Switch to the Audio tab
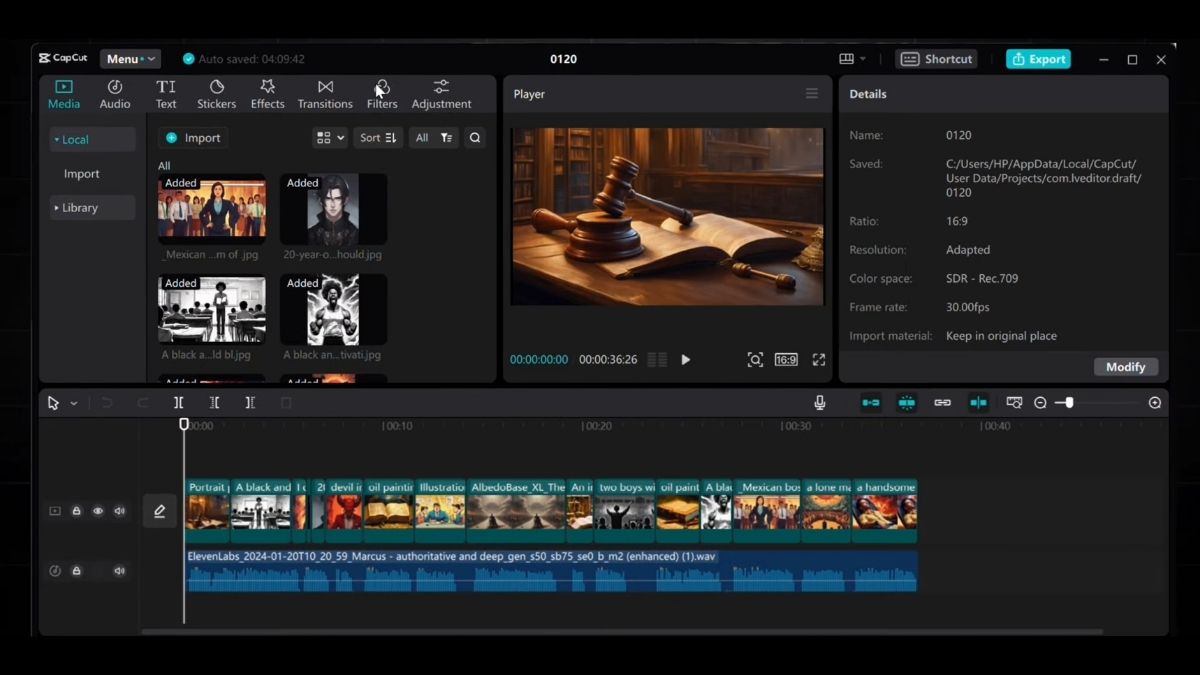Viewport: 1200px width, 675px height. [x=115, y=94]
